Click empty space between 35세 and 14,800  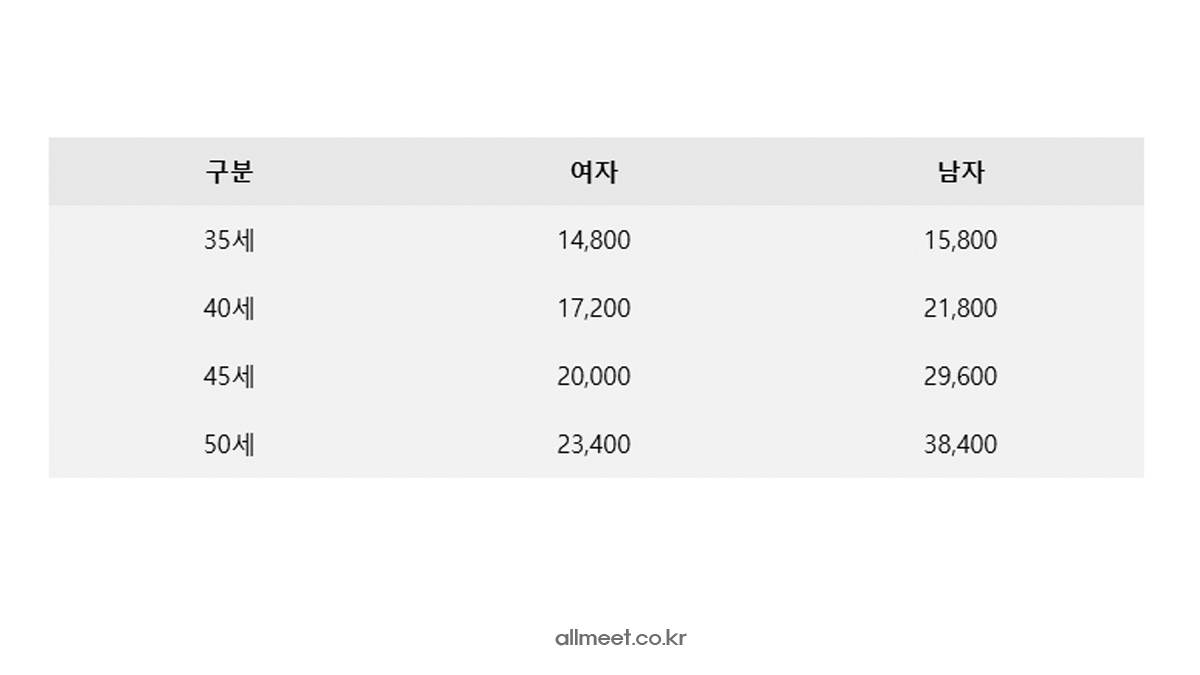pyautogui.click(x=410, y=240)
